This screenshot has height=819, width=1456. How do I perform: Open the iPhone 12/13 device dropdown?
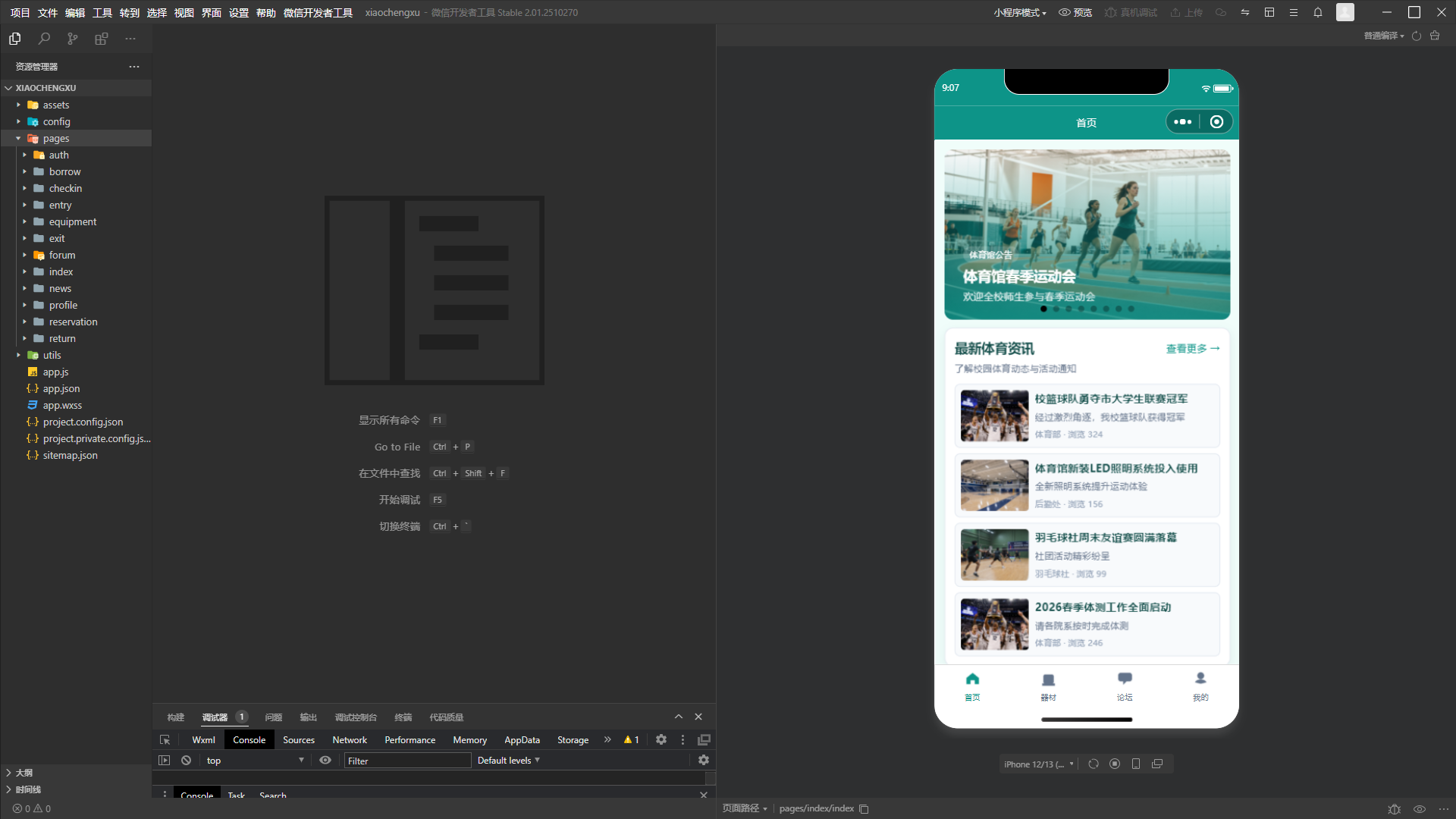coord(1039,764)
